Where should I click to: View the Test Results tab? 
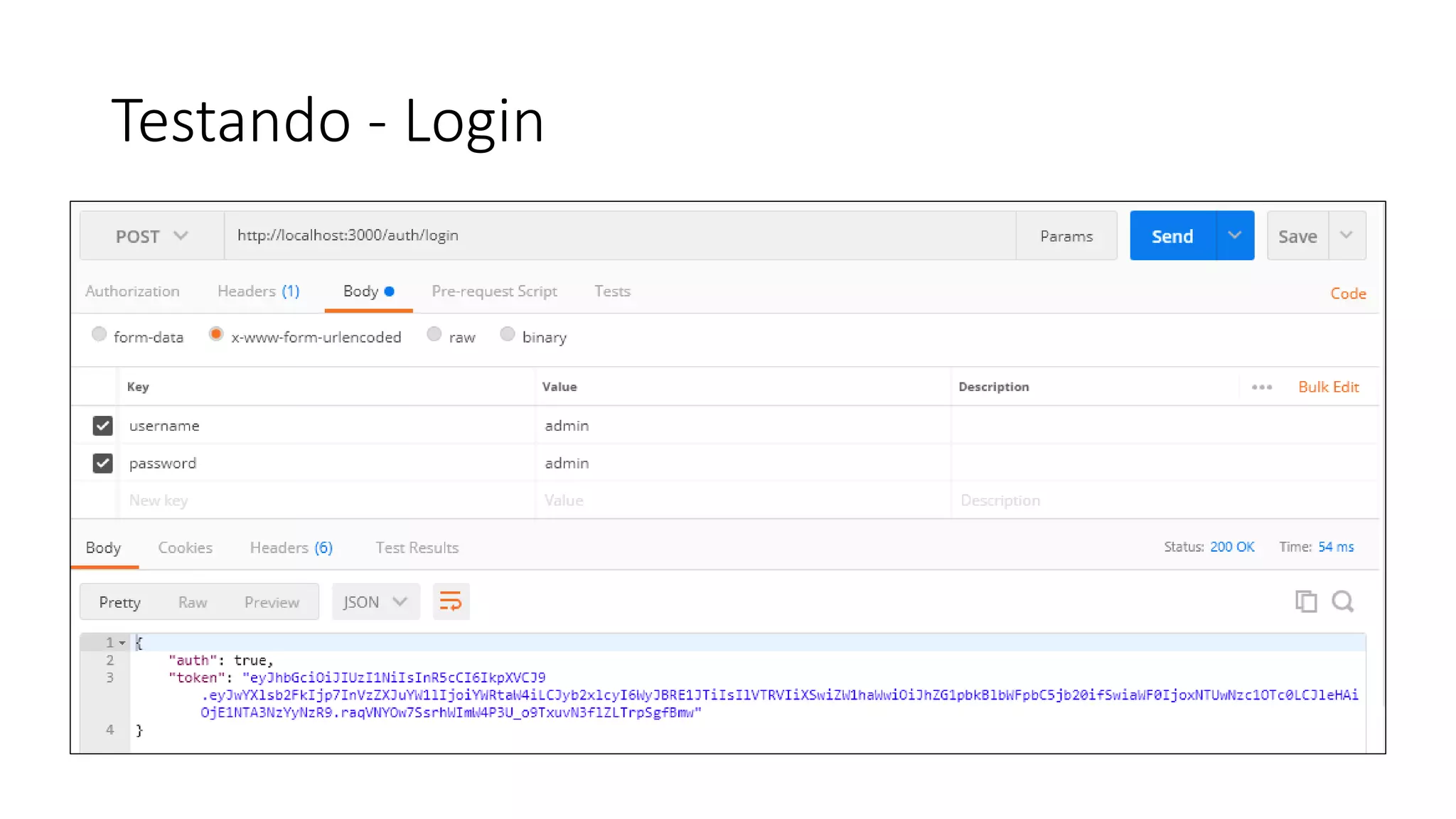(417, 548)
